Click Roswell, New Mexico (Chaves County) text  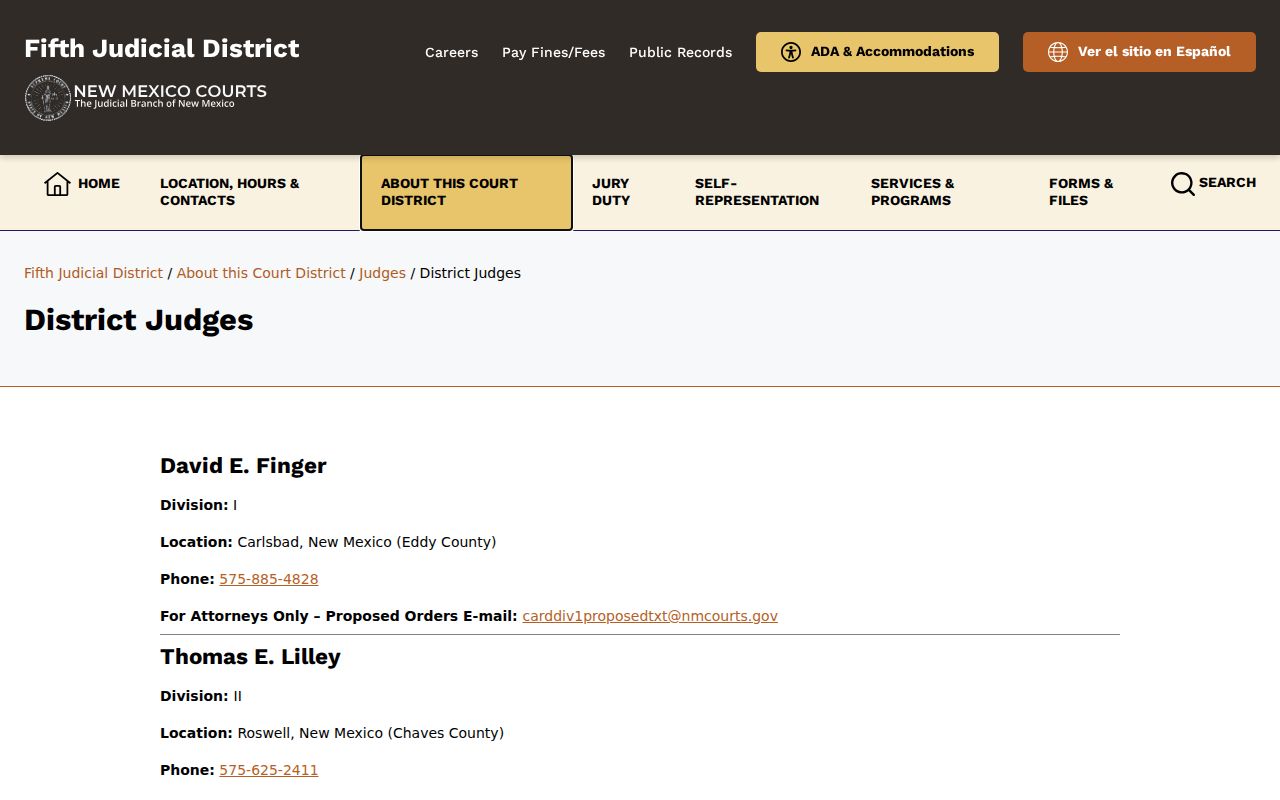click(370, 733)
